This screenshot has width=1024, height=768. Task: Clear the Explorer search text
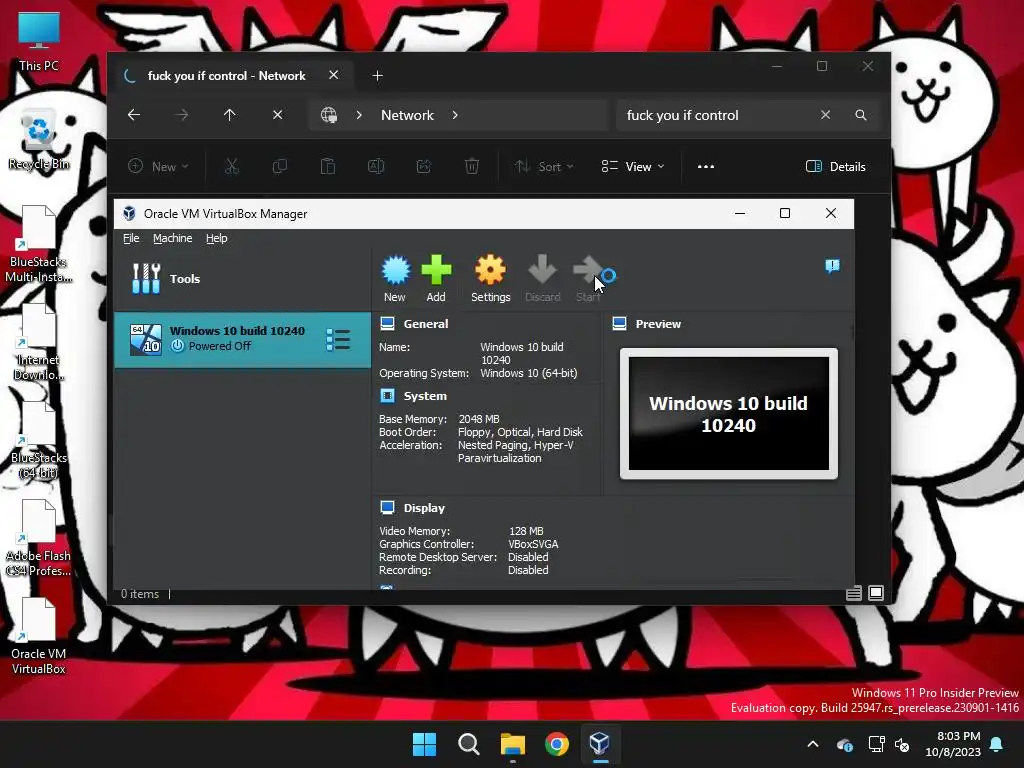pyautogui.click(x=825, y=115)
